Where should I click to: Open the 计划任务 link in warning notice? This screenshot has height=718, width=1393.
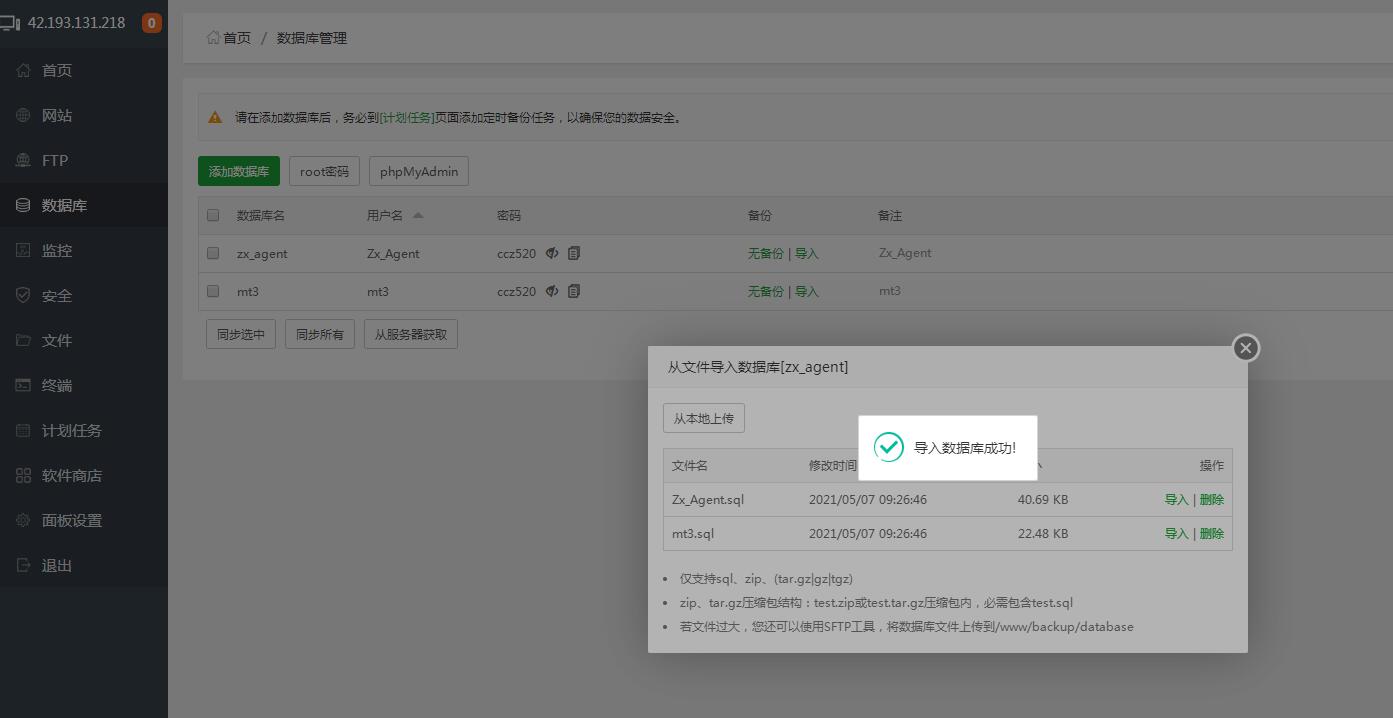(x=407, y=118)
